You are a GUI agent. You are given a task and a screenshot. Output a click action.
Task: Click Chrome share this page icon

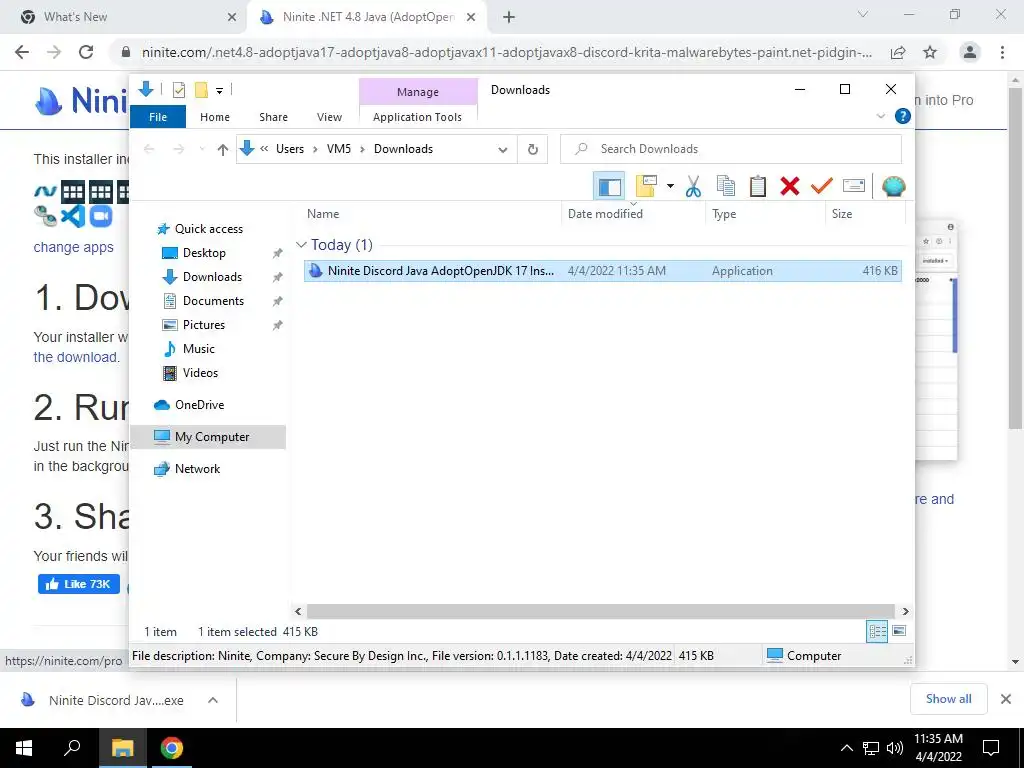(898, 52)
